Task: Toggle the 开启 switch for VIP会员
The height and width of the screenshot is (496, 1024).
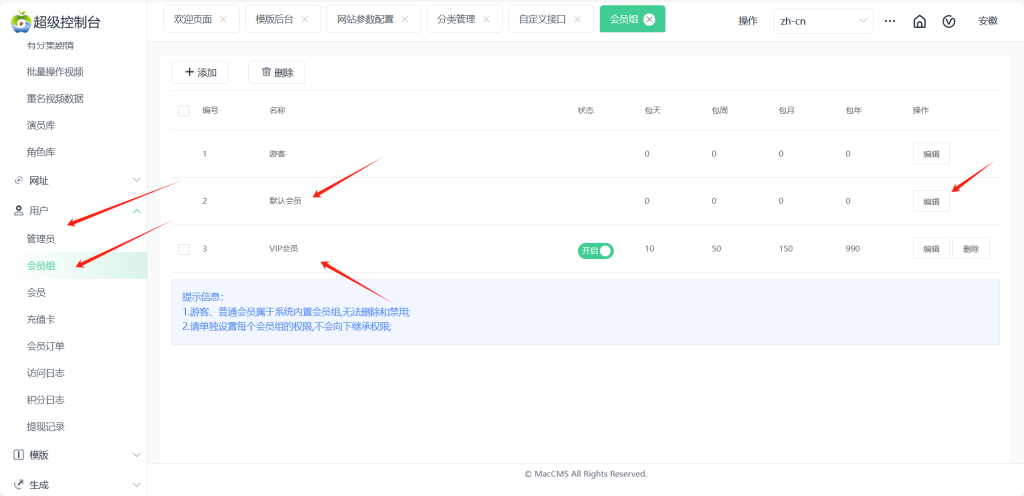Action: [596, 251]
